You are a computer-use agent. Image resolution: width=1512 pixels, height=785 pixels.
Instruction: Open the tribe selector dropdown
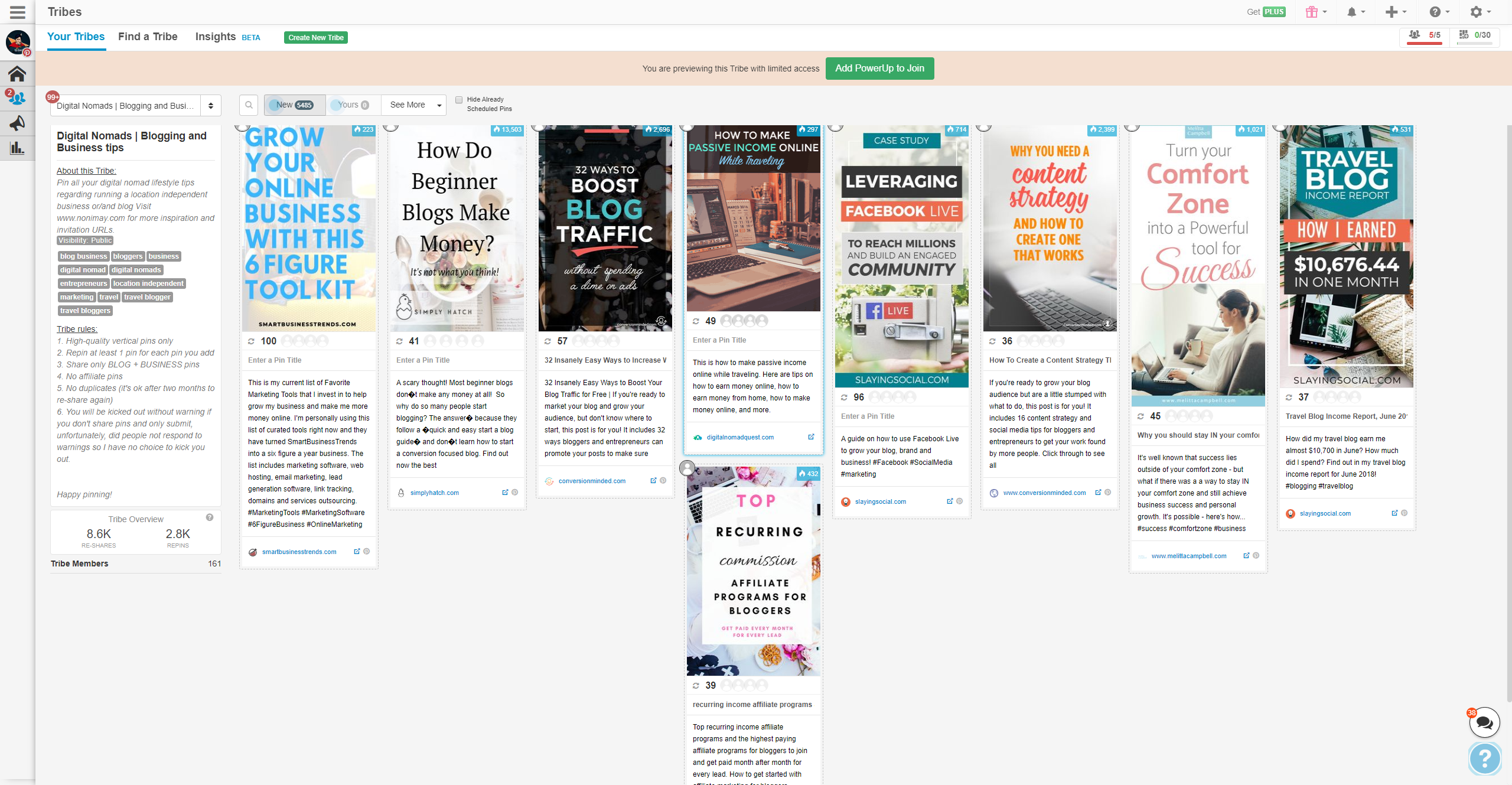[x=136, y=106]
